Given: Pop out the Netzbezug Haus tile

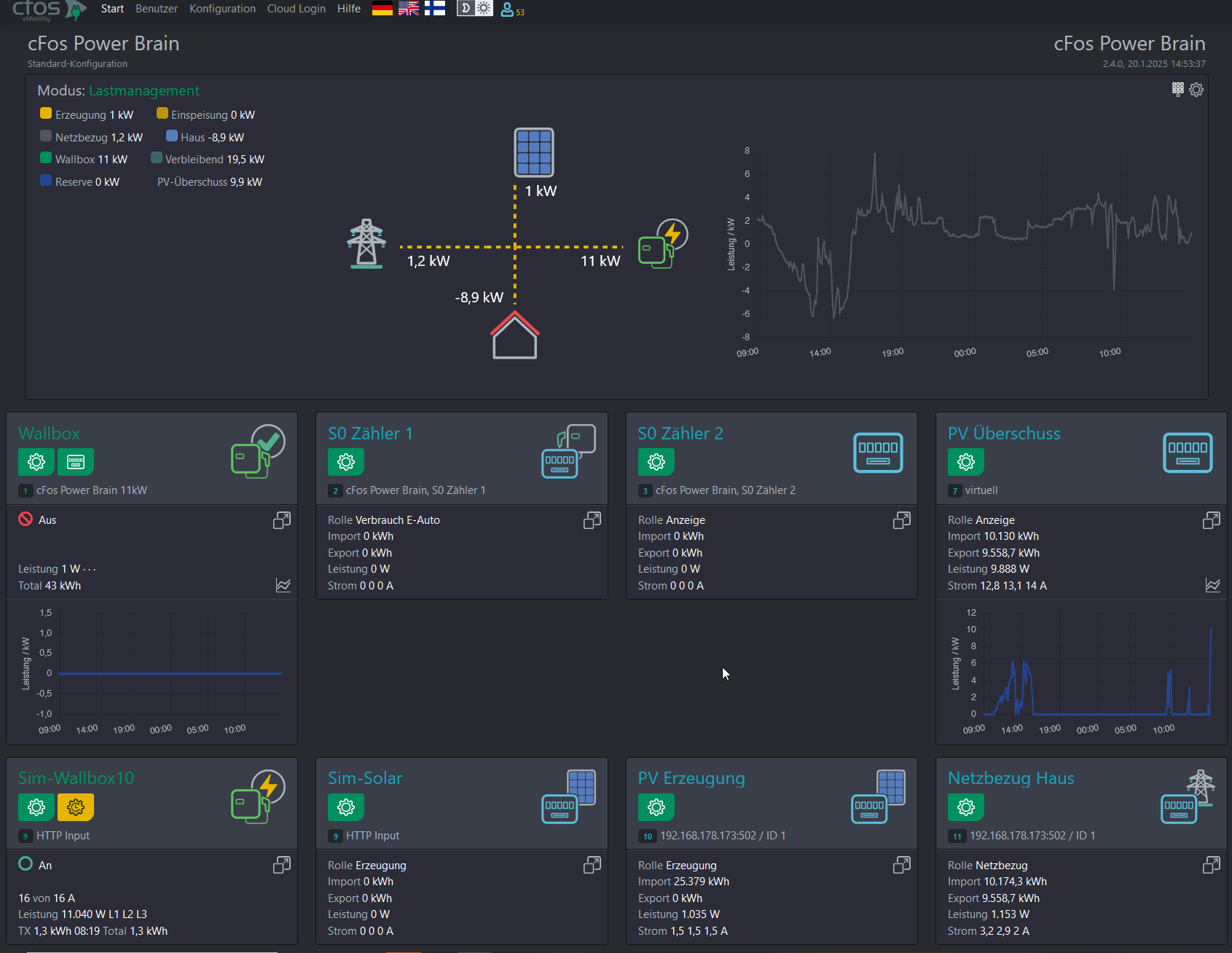Looking at the screenshot, I should (x=1212, y=865).
